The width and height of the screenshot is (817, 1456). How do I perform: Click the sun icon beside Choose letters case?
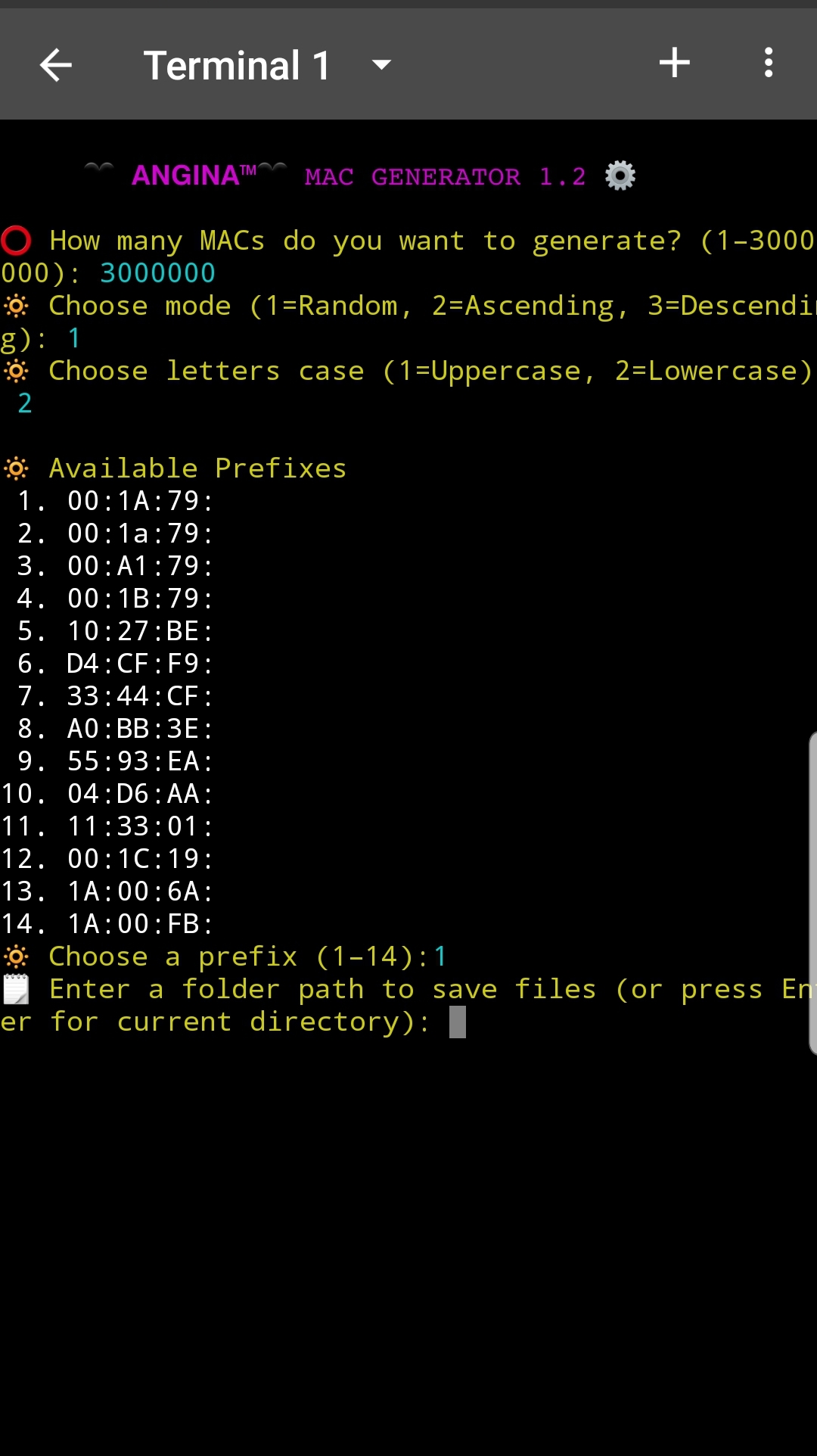(16, 371)
